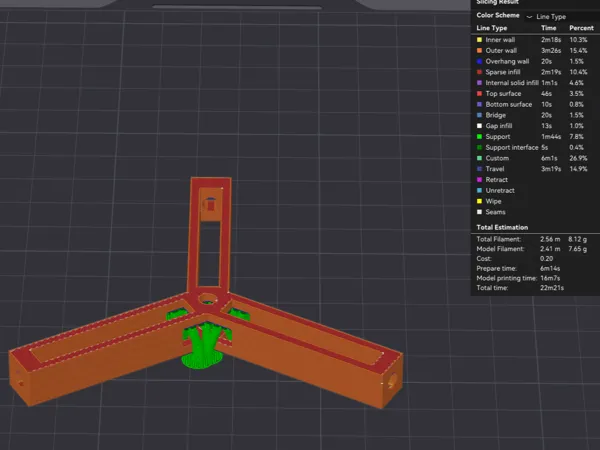
Task: Click the Total Filament 2.56 m value
Action: pos(550,239)
